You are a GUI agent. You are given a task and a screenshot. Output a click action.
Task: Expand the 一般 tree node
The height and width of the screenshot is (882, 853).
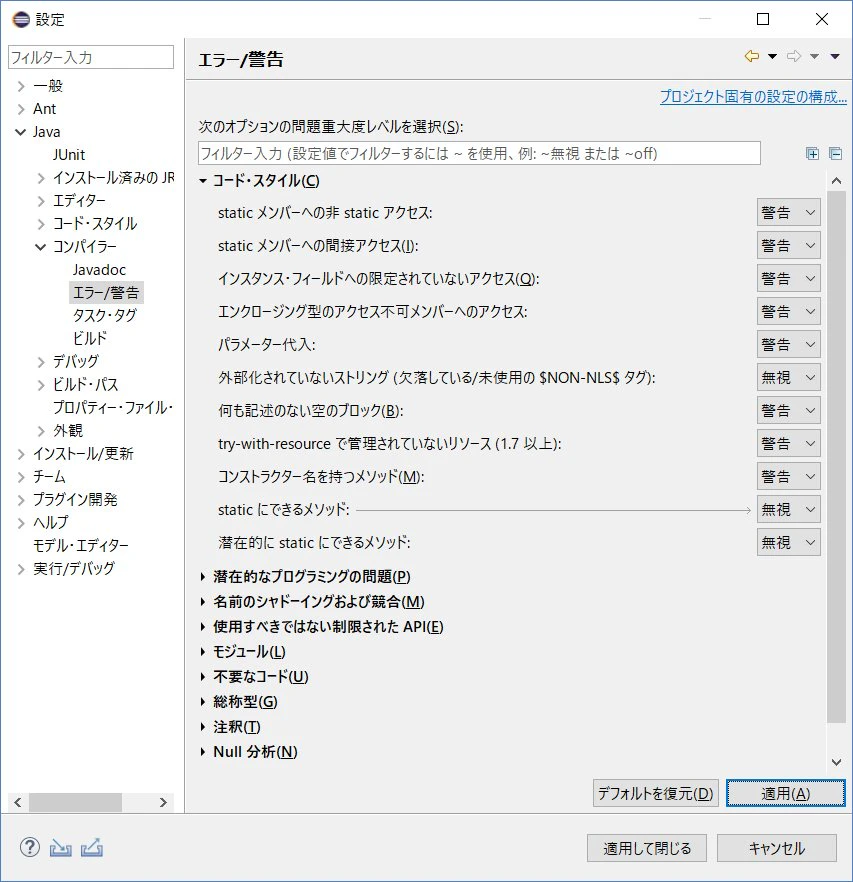21,86
